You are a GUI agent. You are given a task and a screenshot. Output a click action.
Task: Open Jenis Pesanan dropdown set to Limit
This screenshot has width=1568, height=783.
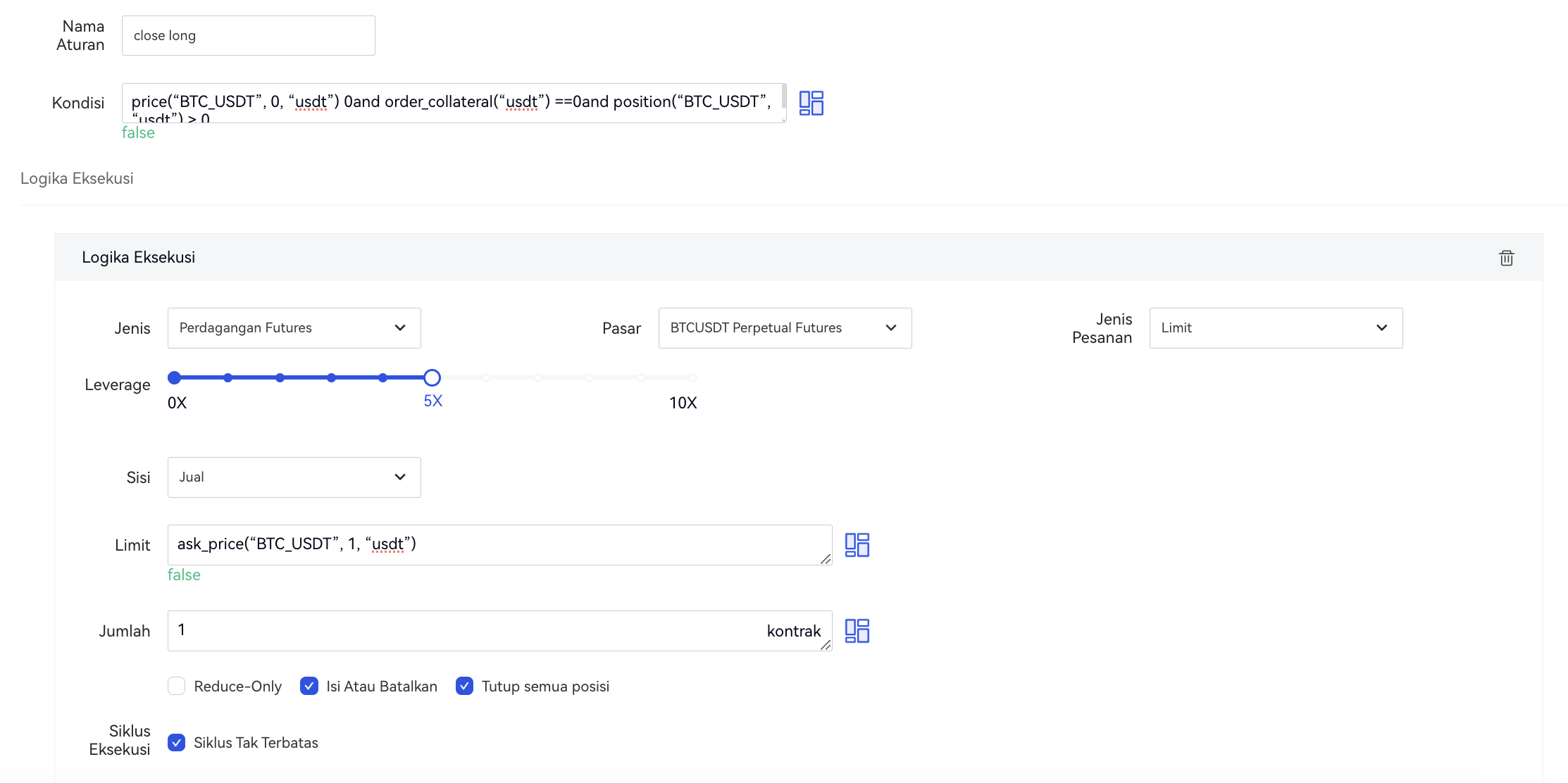[x=1275, y=328]
